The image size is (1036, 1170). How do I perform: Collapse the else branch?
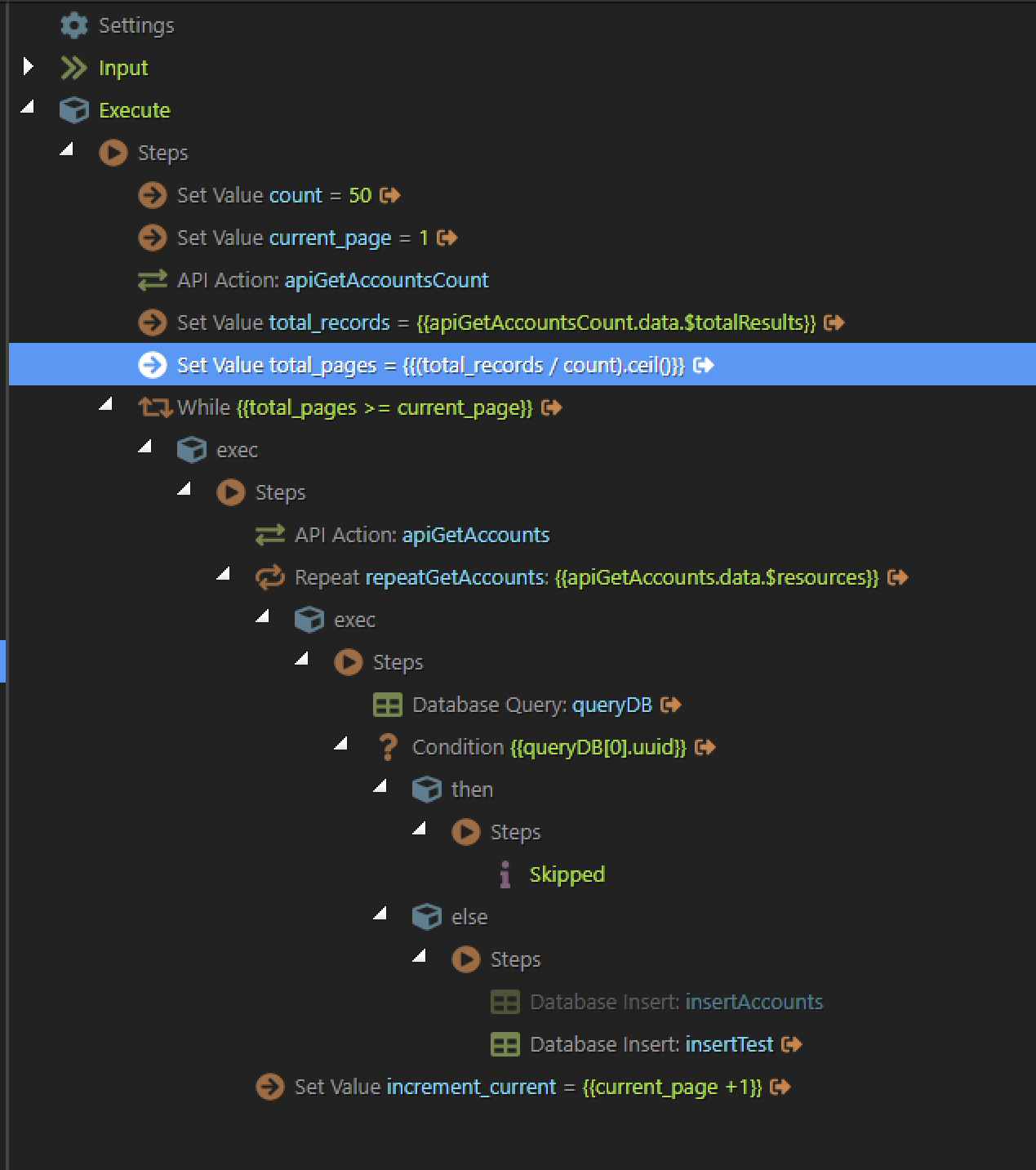coord(380,914)
